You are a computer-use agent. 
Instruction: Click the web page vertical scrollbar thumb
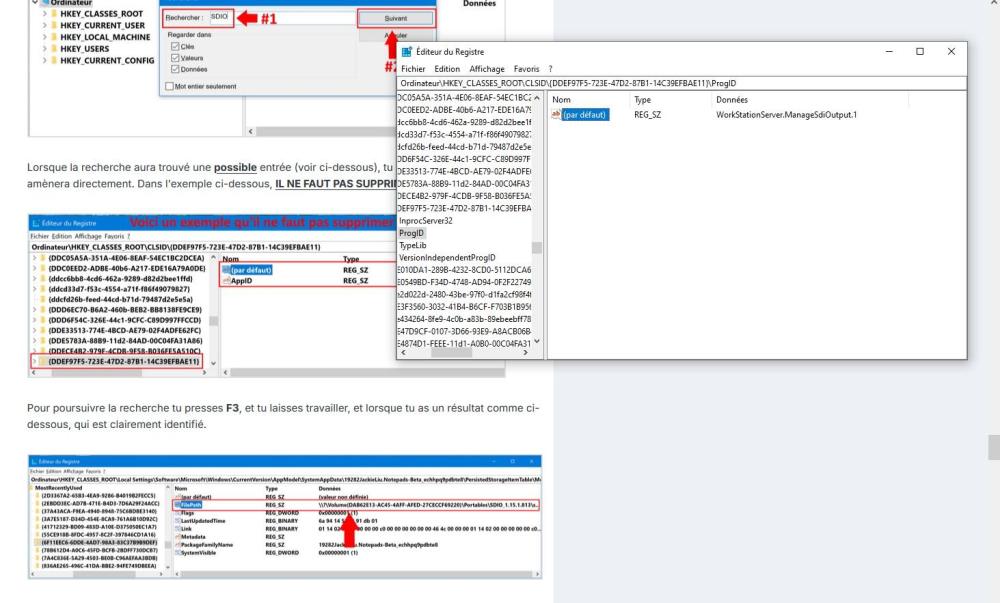tap(994, 447)
